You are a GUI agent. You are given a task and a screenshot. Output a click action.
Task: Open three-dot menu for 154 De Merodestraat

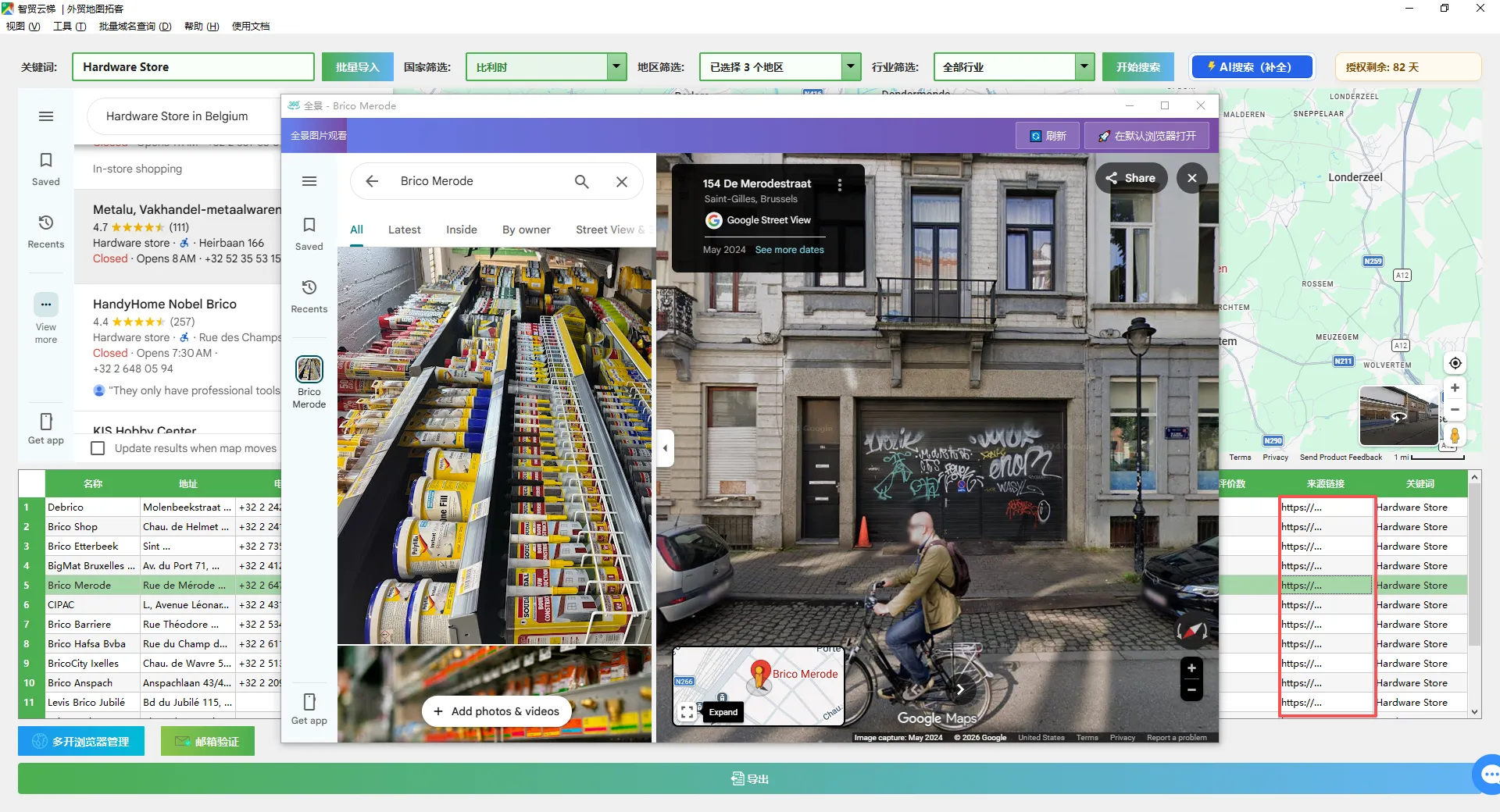coord(840,185)
